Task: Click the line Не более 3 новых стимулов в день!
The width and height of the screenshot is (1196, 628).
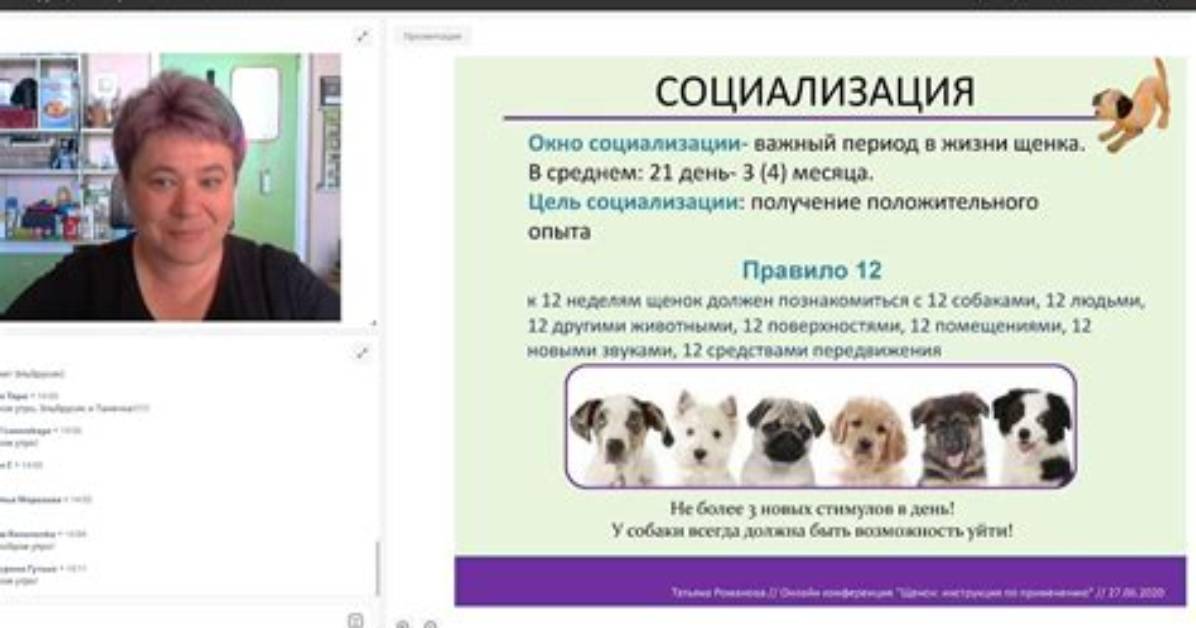Action: (812, 508)
